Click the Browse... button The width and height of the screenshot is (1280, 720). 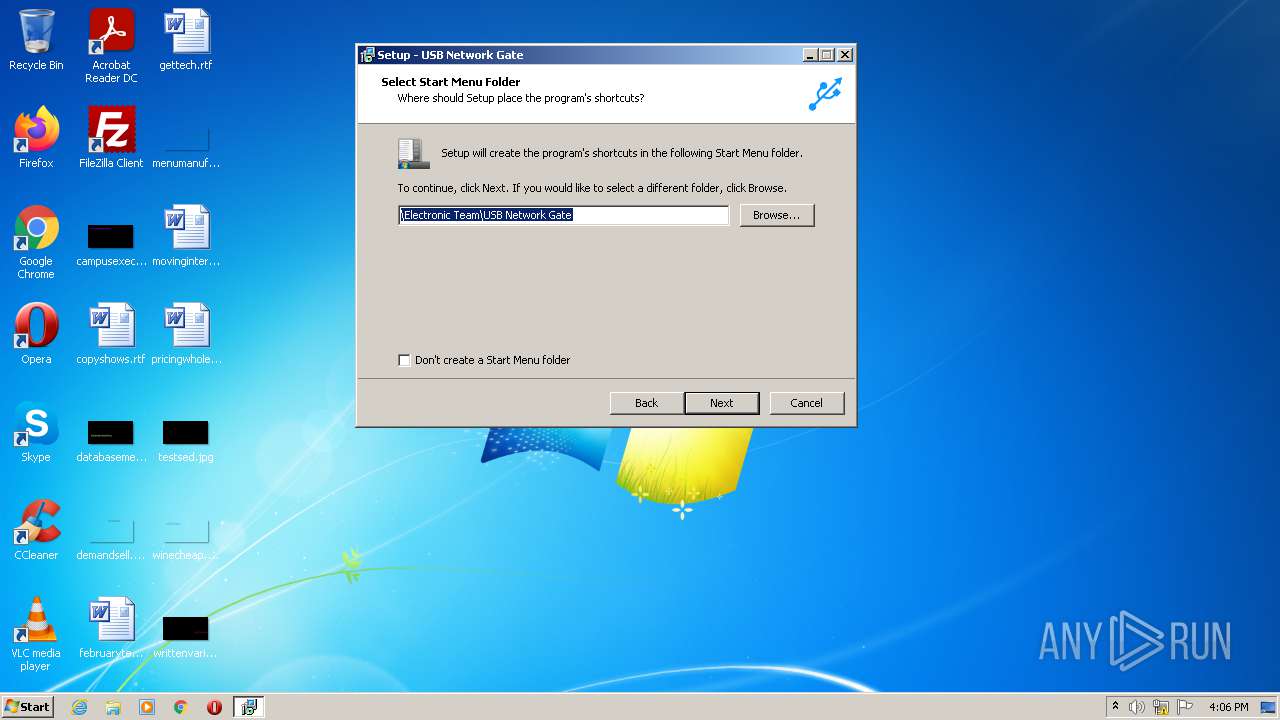[x=777, y=215]
